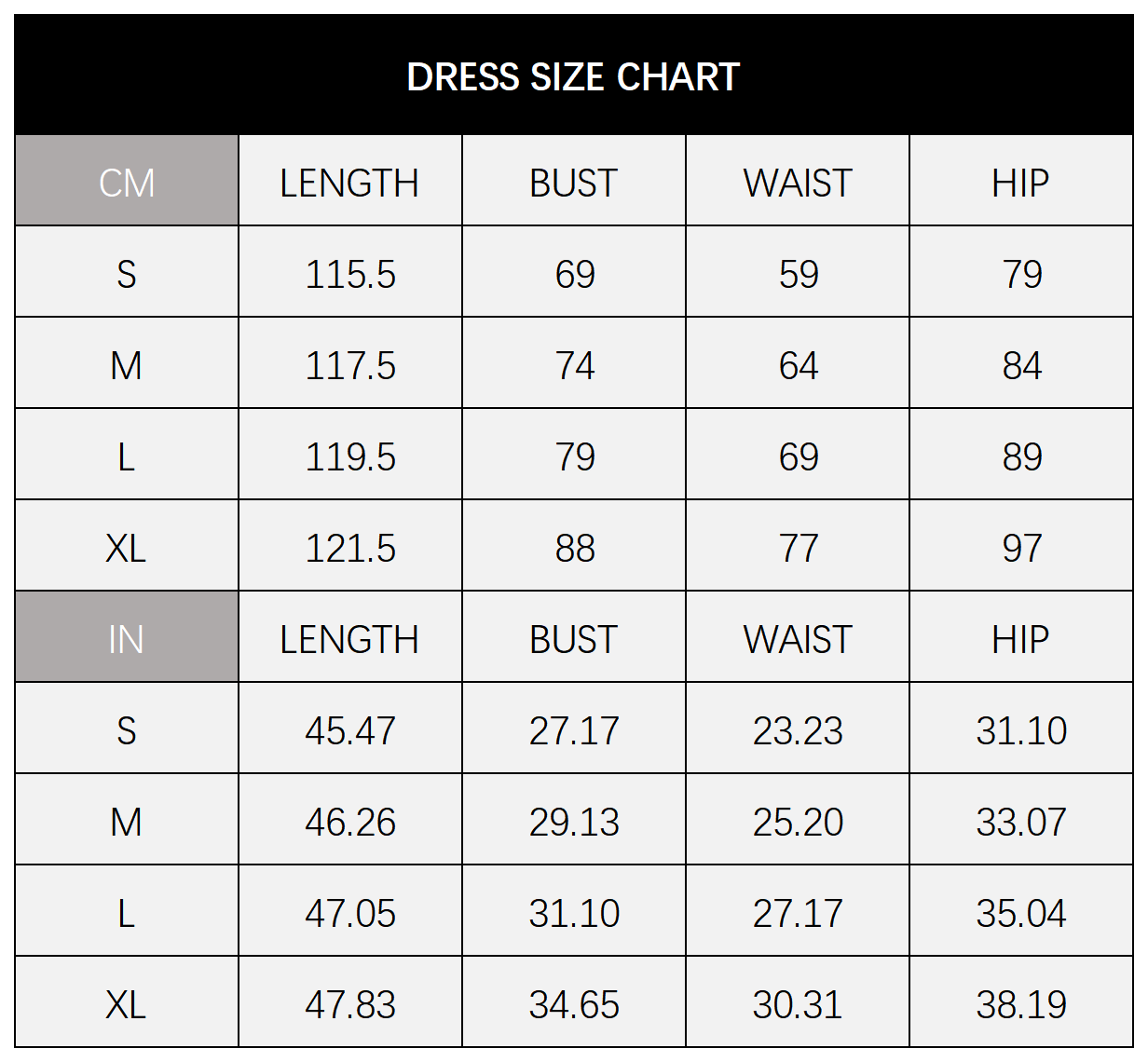Screen dimensions: 1148x1062
Task: Click the 25.20 waist value
Action: (798, 822)
